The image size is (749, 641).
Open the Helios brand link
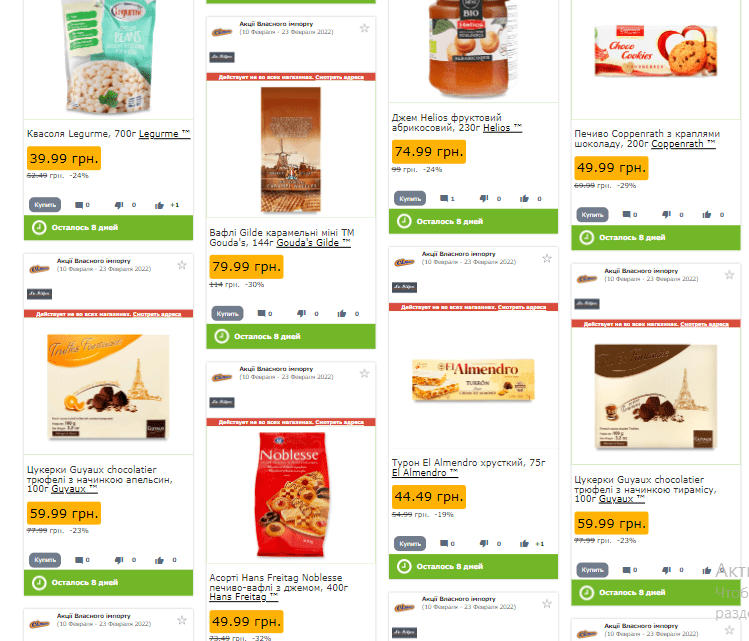click(503, 128)
